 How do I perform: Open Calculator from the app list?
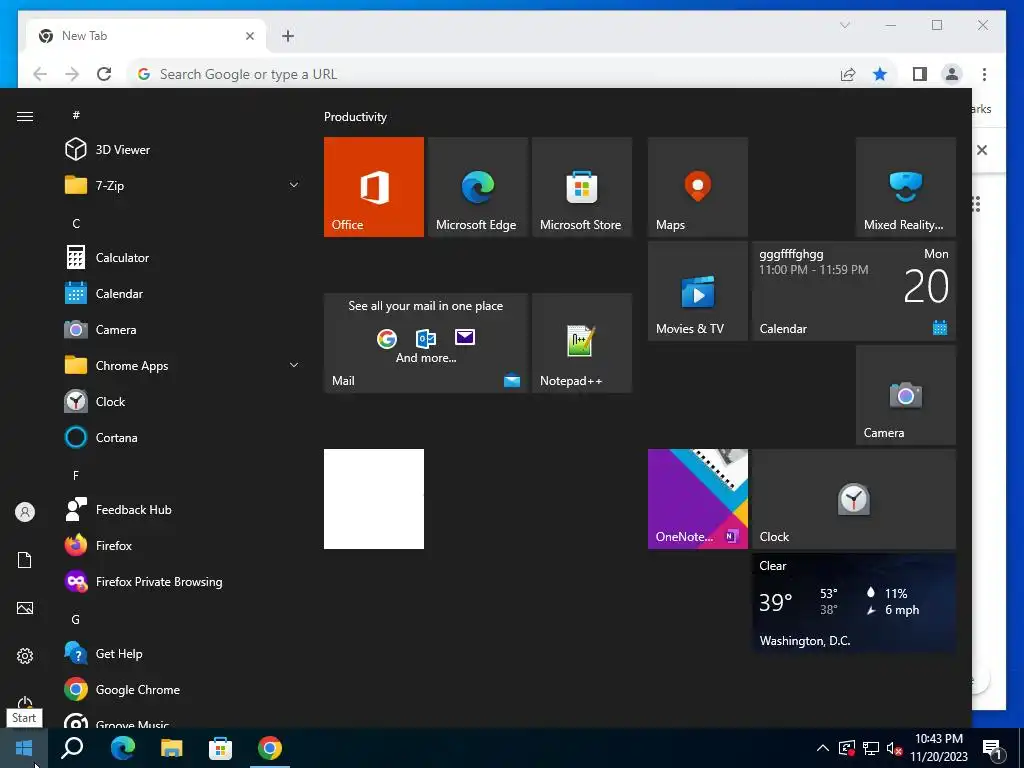pos(183,257)
